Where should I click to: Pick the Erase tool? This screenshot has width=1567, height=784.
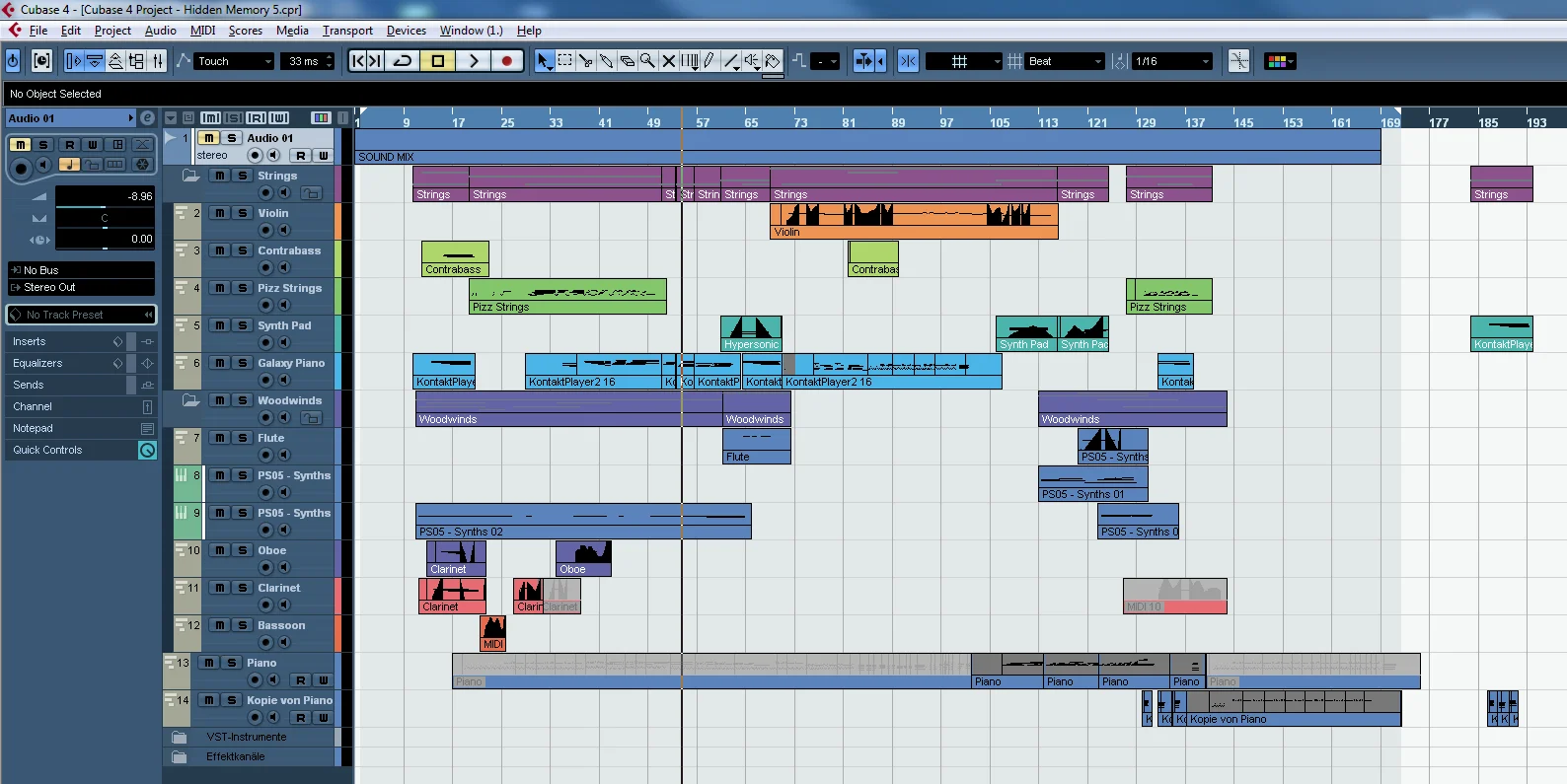(x=627, y=61)
